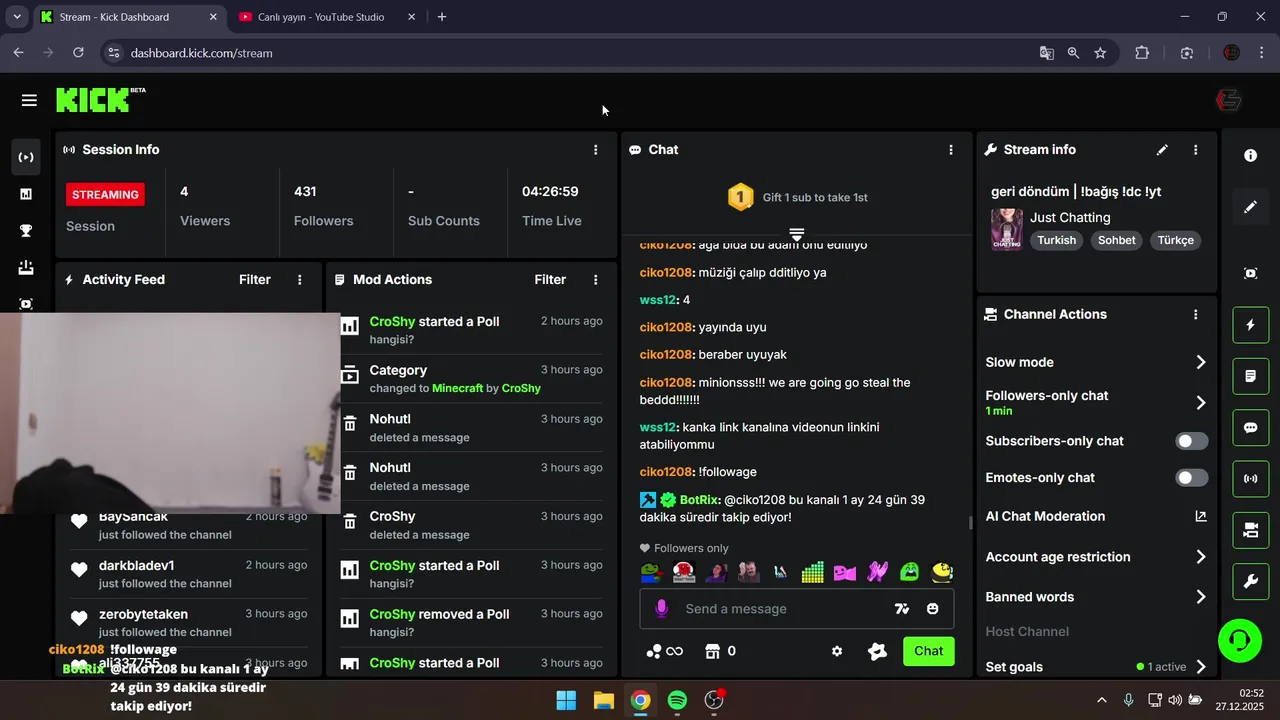Toggle Emotes-only chat switch

click(1192, 478)
